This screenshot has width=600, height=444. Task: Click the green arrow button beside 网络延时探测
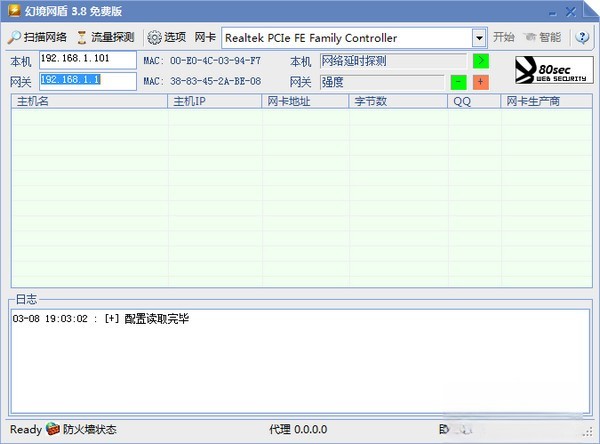[481, 61]
